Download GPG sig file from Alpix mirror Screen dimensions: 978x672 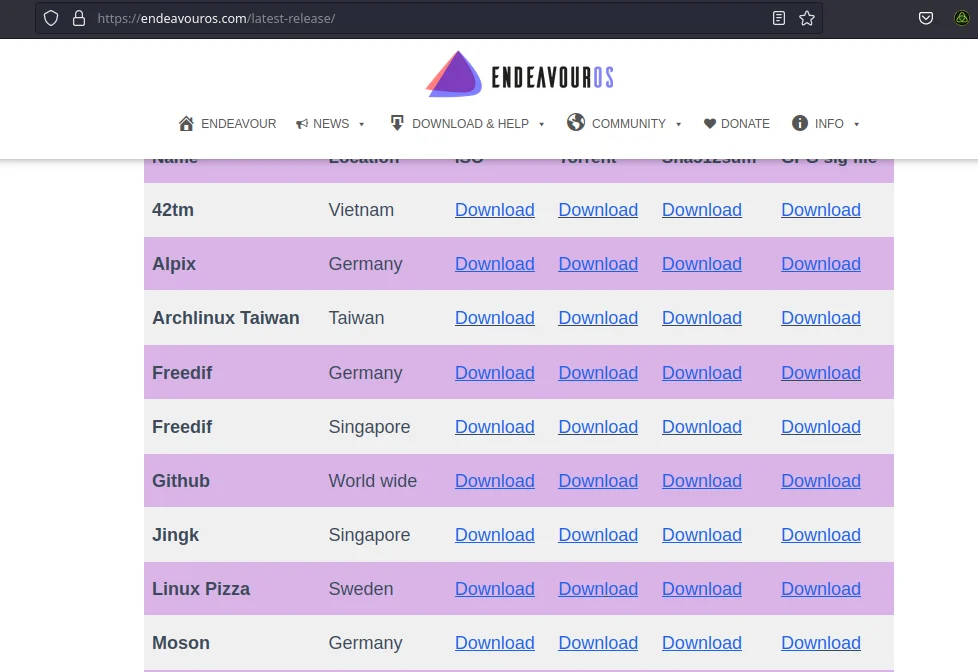click(821, 263)
